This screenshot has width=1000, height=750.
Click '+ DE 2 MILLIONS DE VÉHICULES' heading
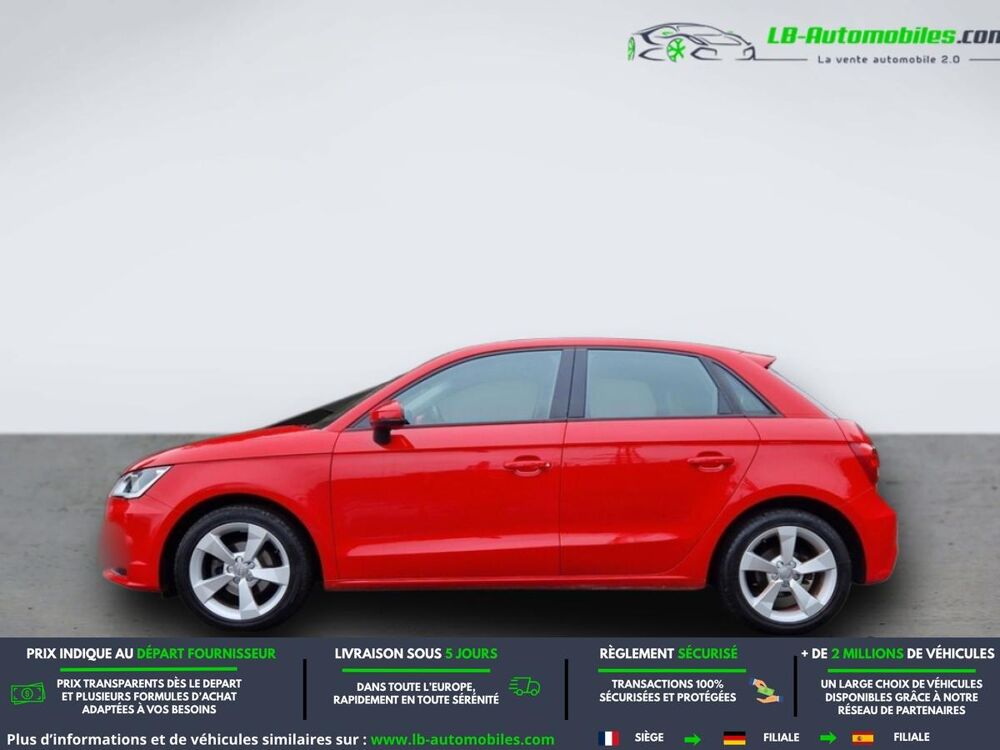point(898,654)
